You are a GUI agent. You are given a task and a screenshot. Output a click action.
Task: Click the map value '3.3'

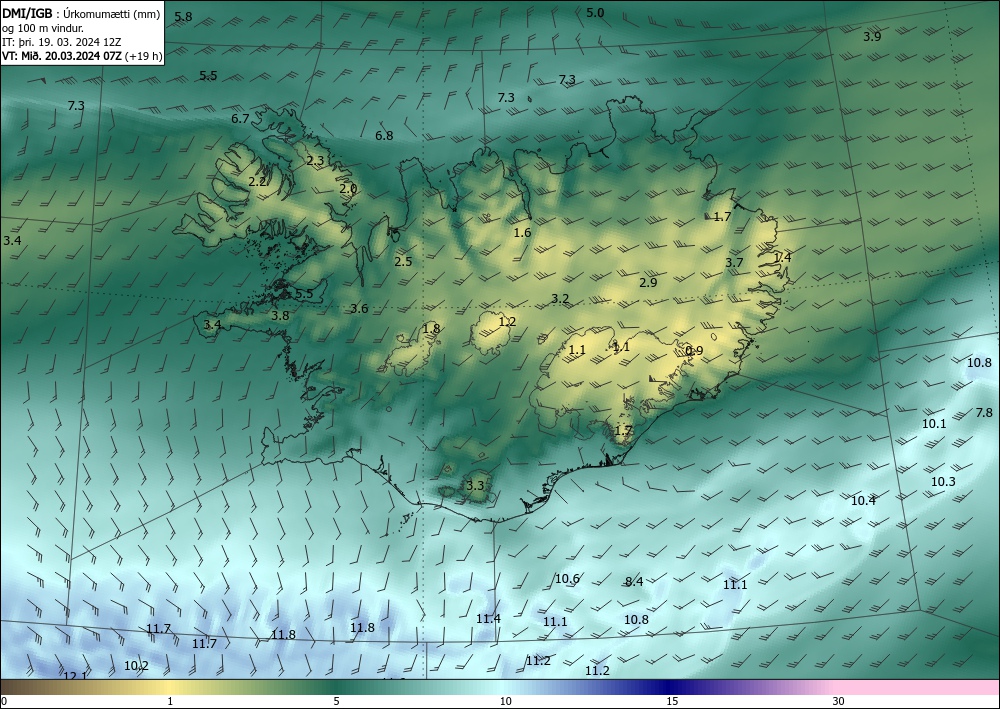475,485
